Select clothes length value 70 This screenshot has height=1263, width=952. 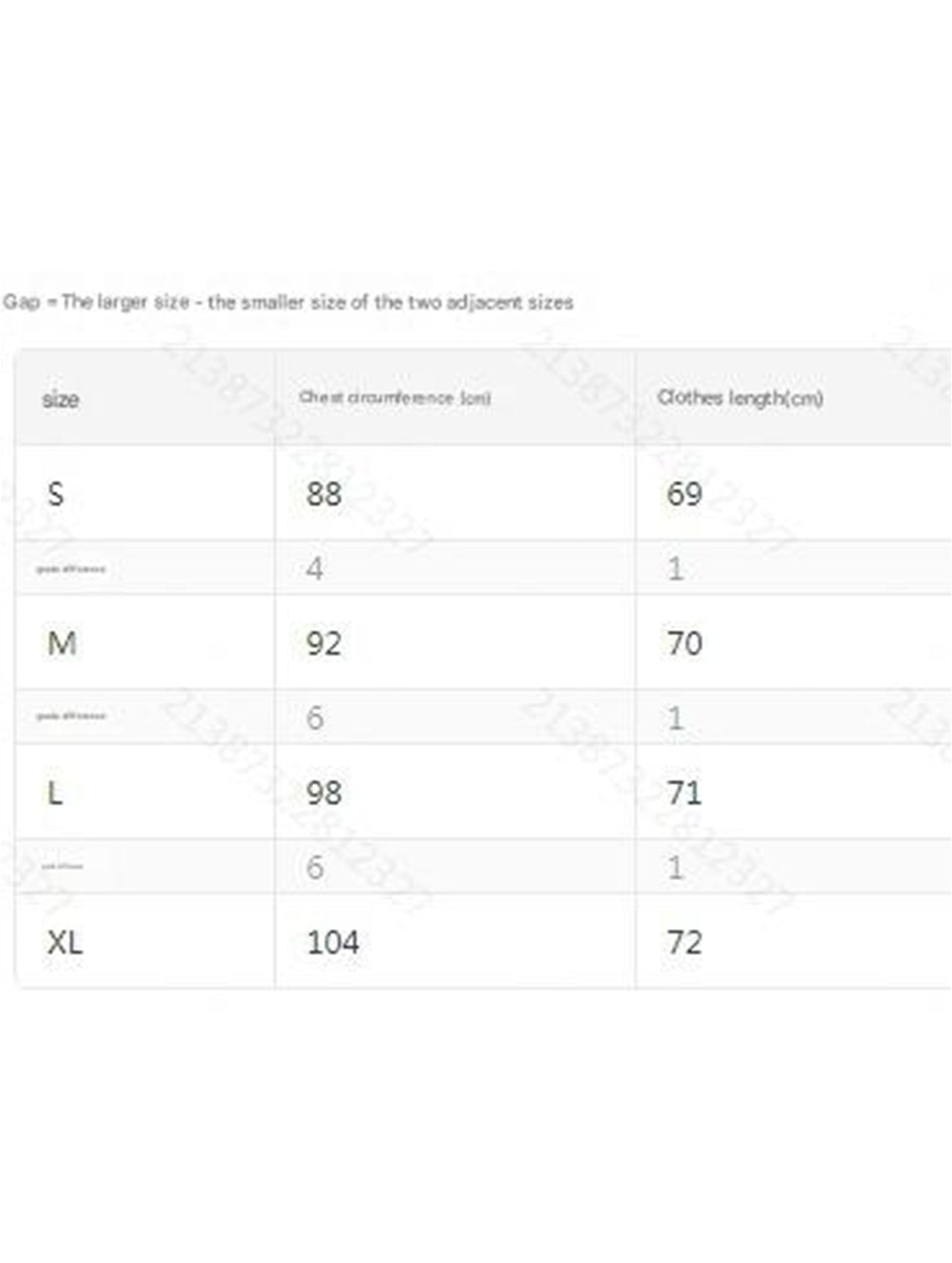(684, 643)
